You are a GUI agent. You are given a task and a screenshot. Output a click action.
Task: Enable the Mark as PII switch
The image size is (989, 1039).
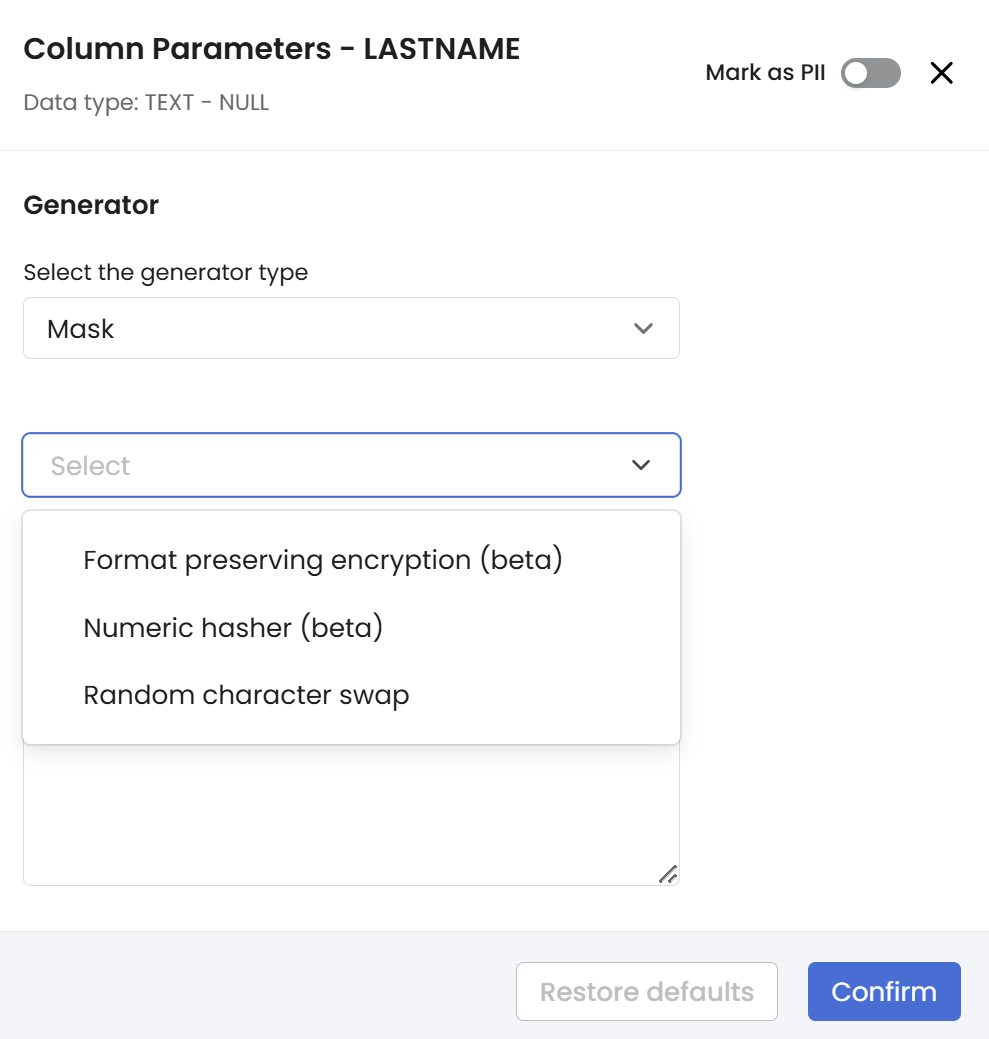870,73
